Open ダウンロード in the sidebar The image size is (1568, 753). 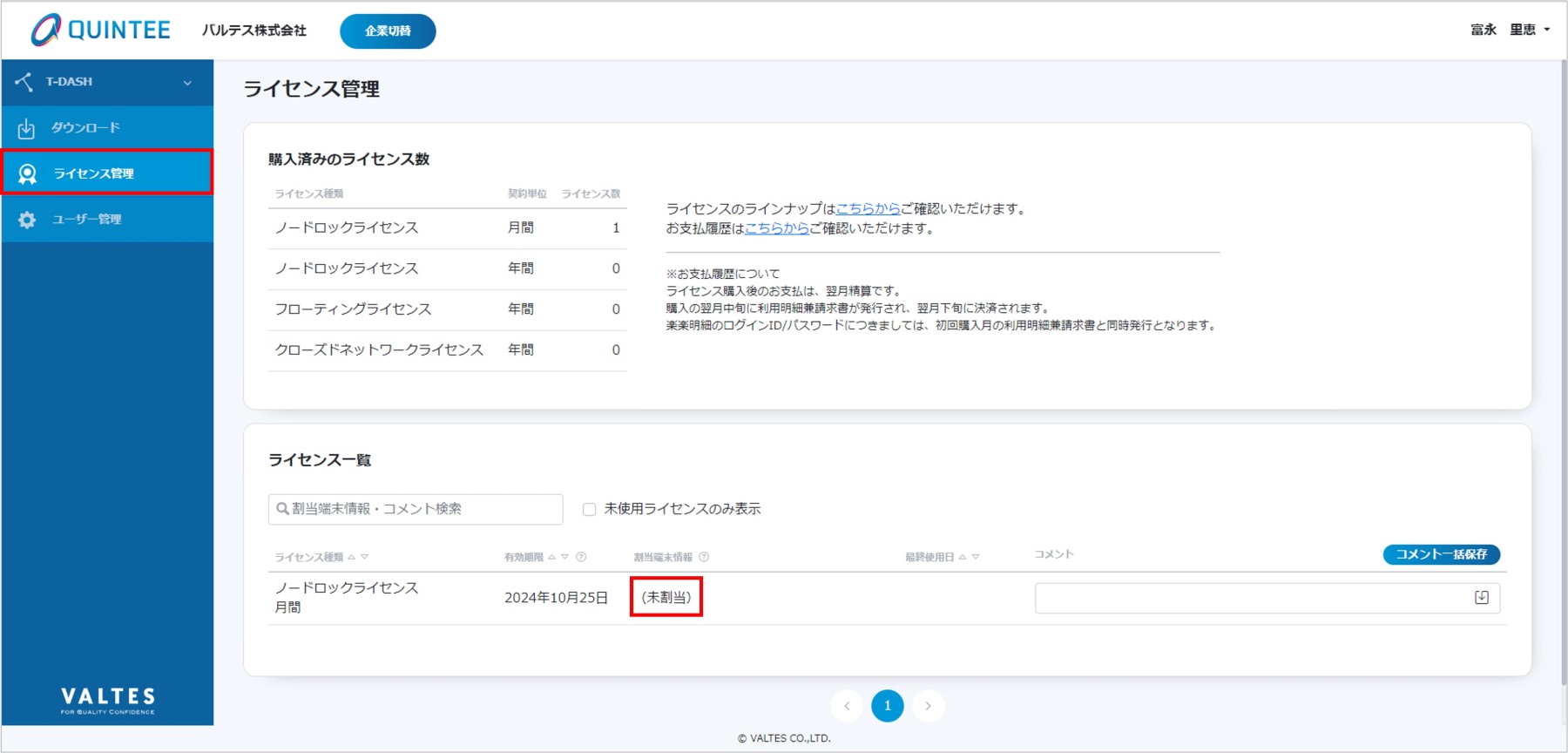(85, 128)
